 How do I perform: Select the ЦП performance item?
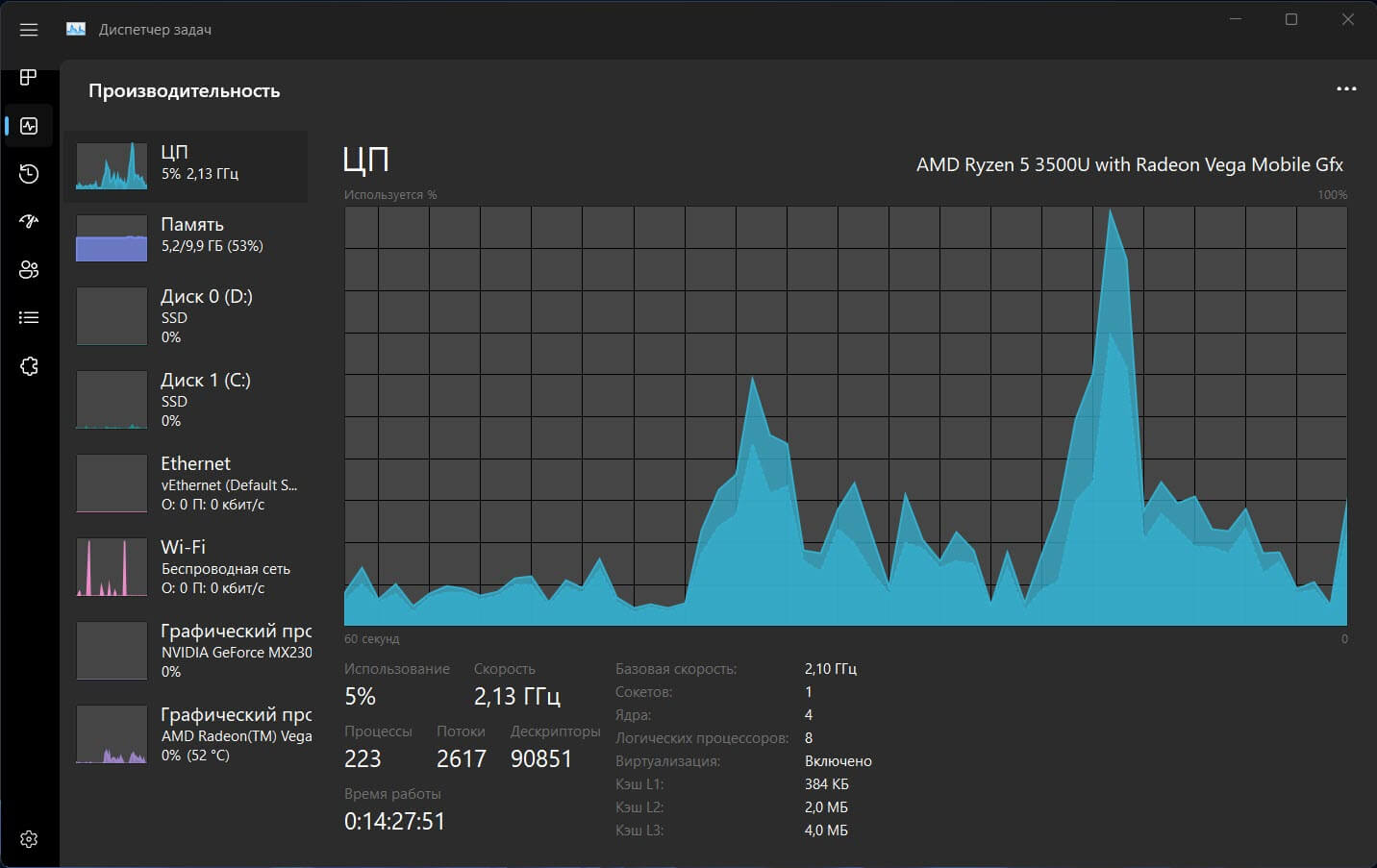(x=187, y=166)
